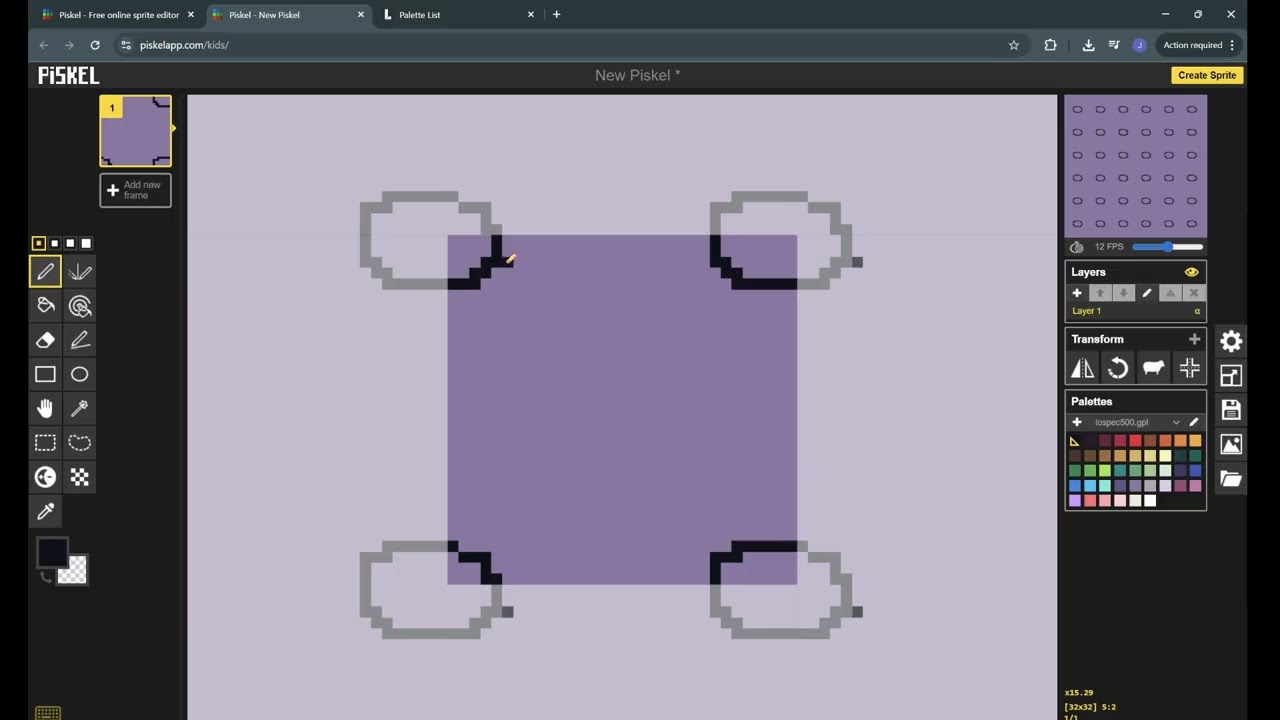Image resolution: width=1280 pixels, height=720 pixels.
Task: Open the secondary transparent color swatch
Action: click(75, 572)
